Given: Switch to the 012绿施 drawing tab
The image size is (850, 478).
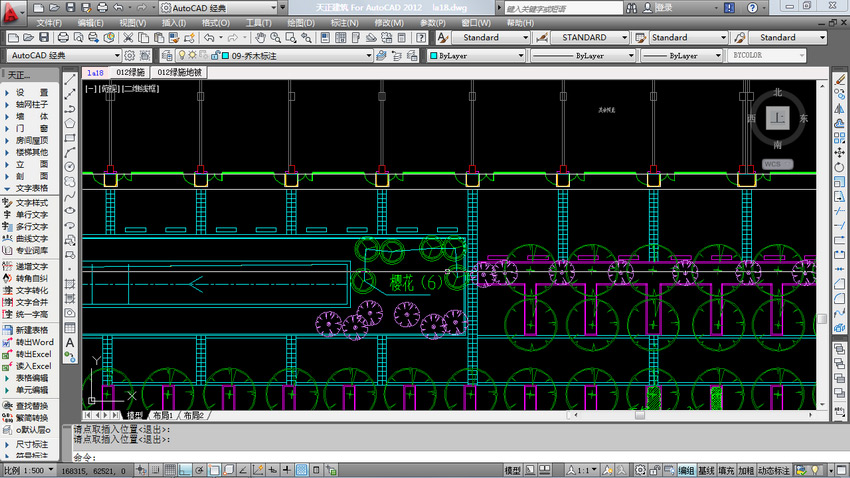Looking at the screenshot, I should [130, 72].
